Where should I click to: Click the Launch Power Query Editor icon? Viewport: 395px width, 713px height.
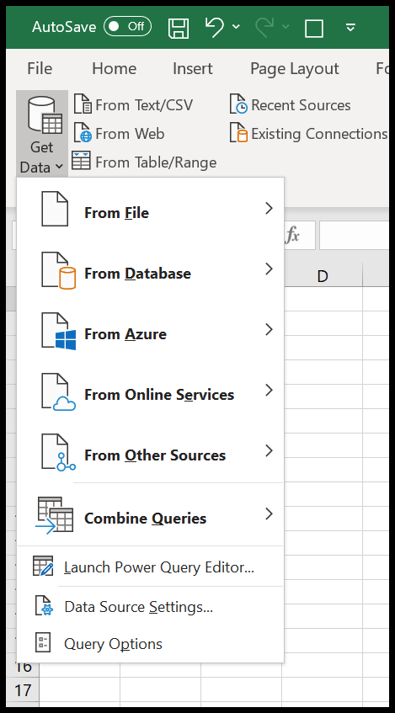coord(43,566)
